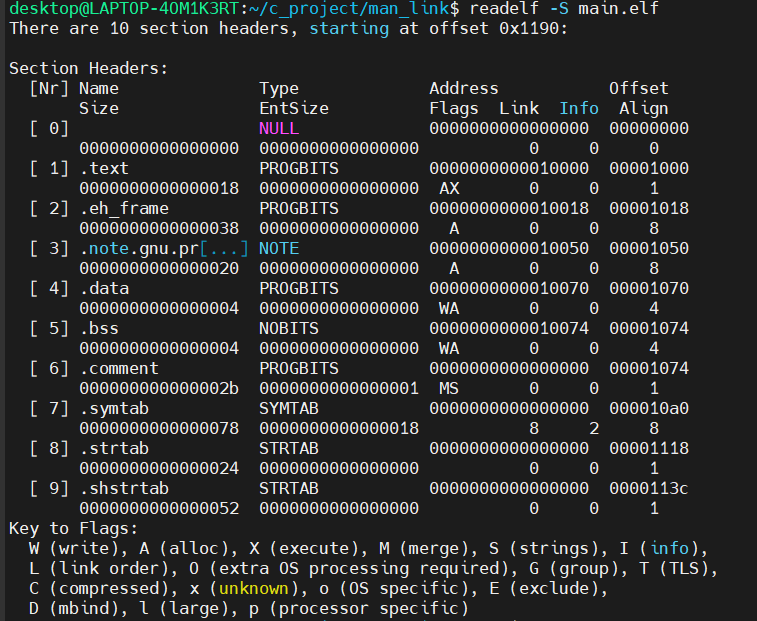Click the 'MS' flags value
Screen dimensions: 757x621
tap(449, 389)
